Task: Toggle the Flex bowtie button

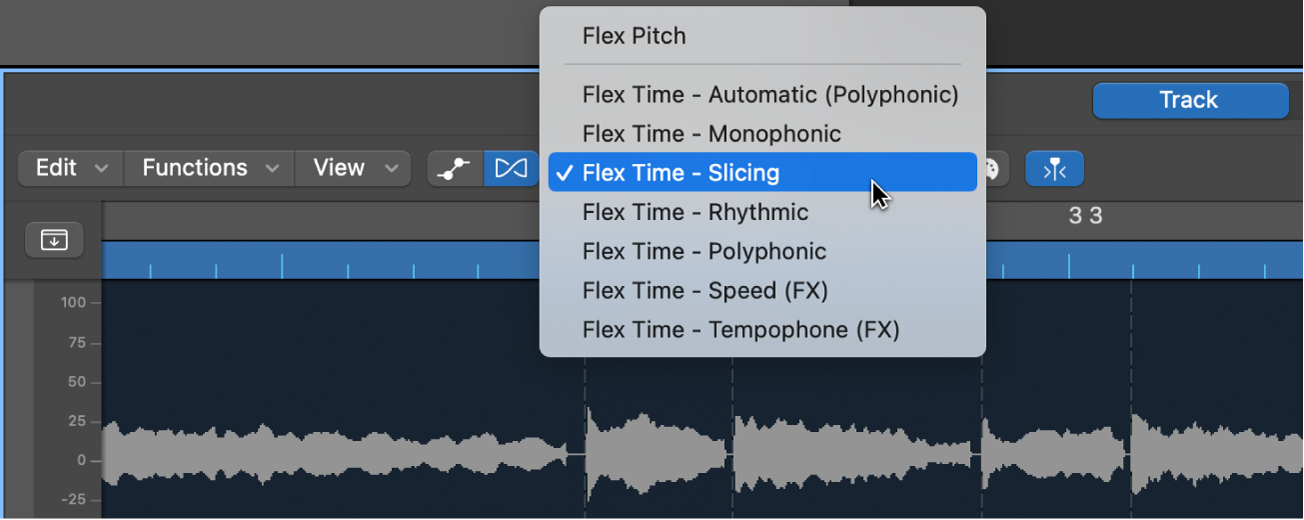Action: tap(511, 169)
